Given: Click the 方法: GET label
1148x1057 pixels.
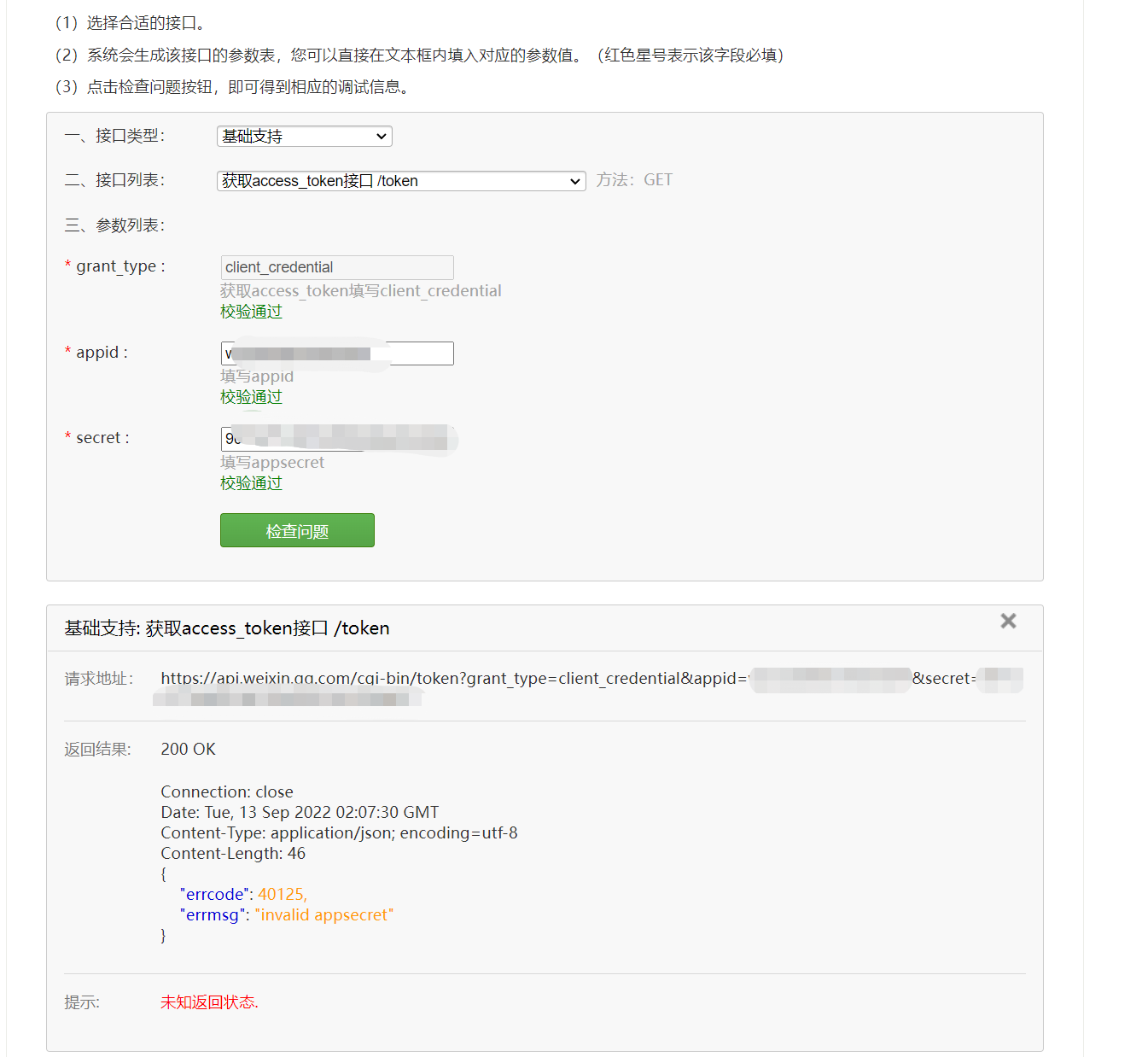Looking at the screenshot, I should (x=633, y=179).
